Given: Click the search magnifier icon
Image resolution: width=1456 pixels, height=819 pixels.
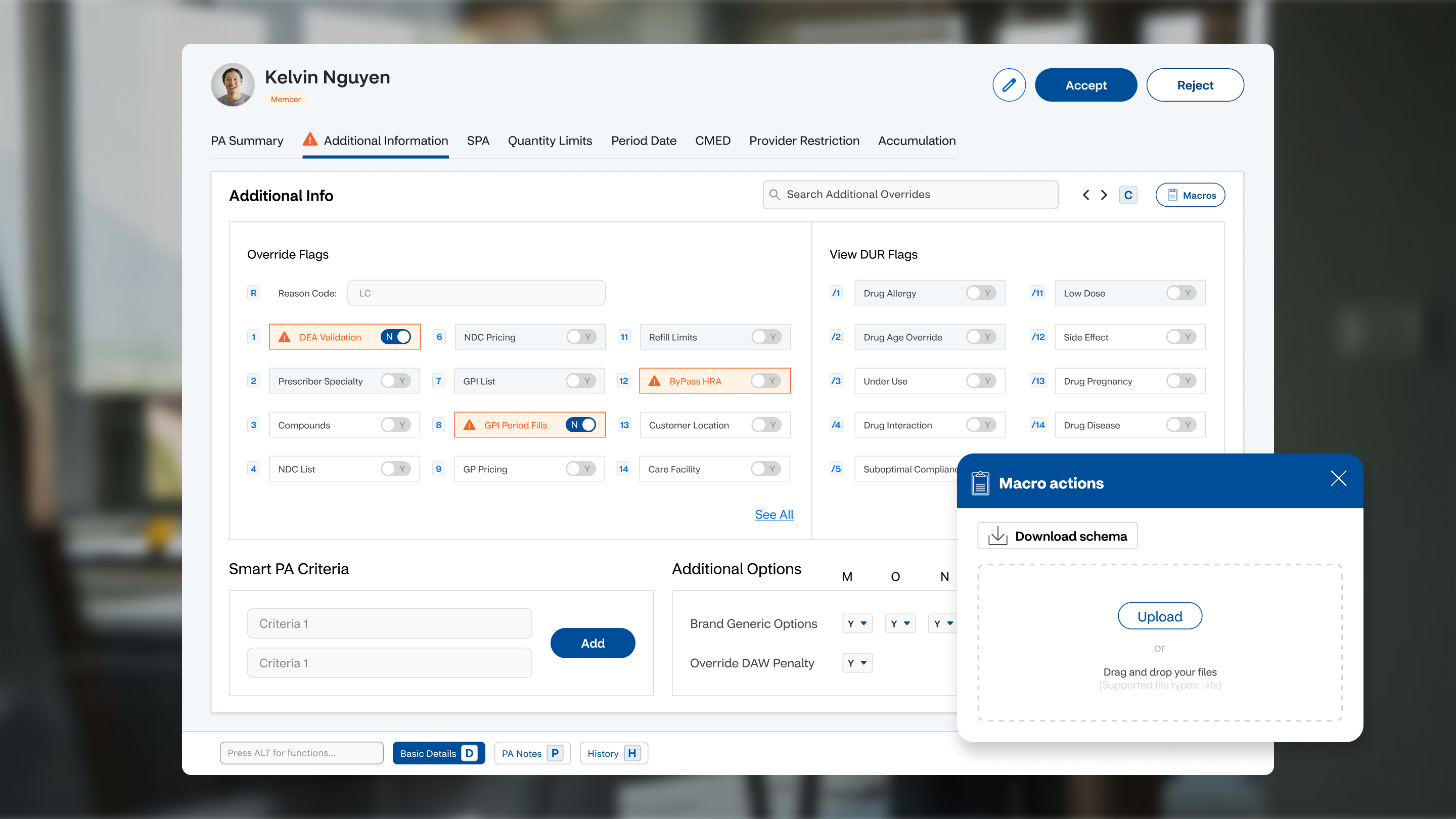Looking at the screenshot, I should [775, 195].
